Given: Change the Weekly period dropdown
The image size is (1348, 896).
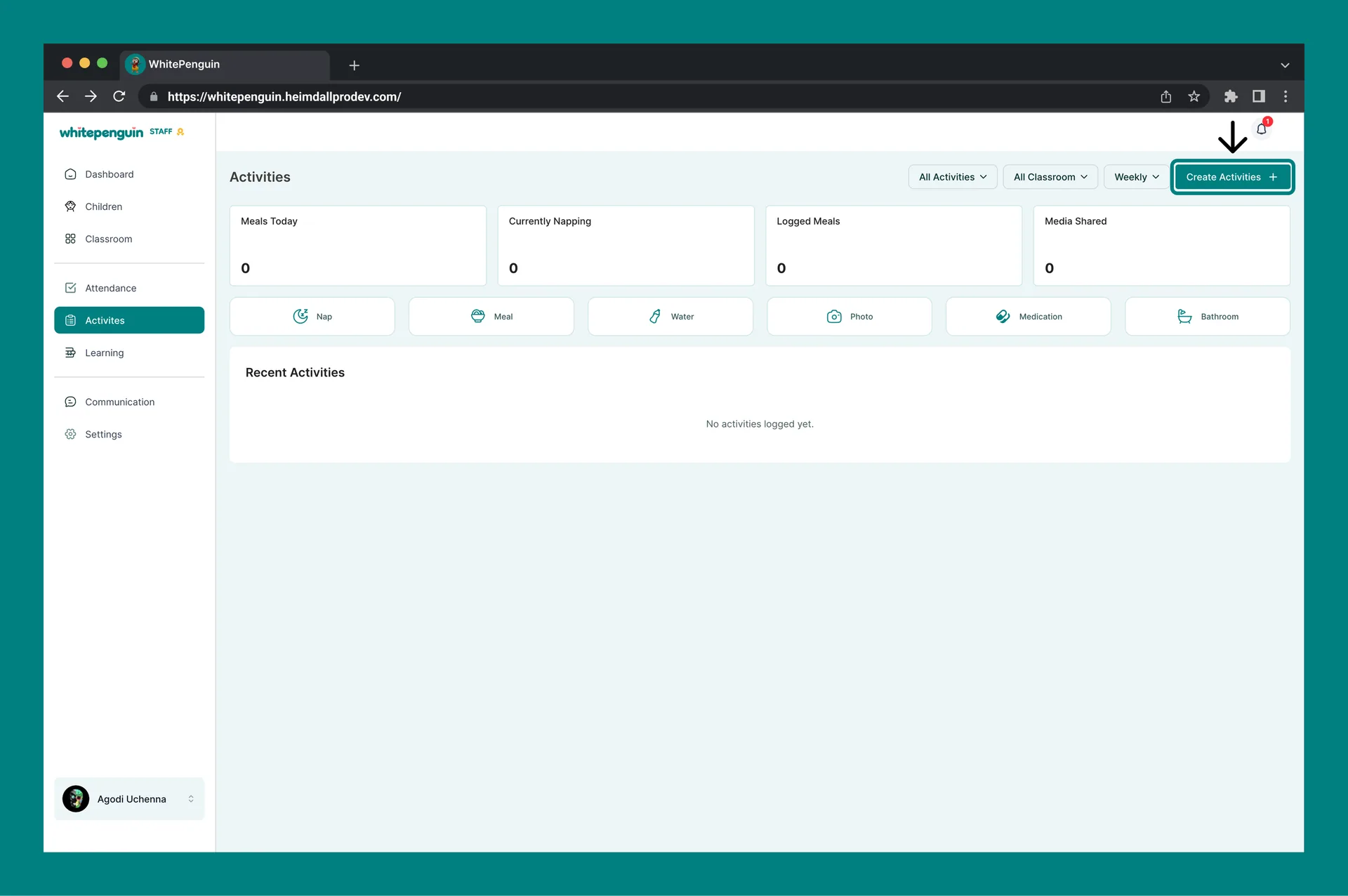Looking at the screenshot, I should coord(1136,177).
